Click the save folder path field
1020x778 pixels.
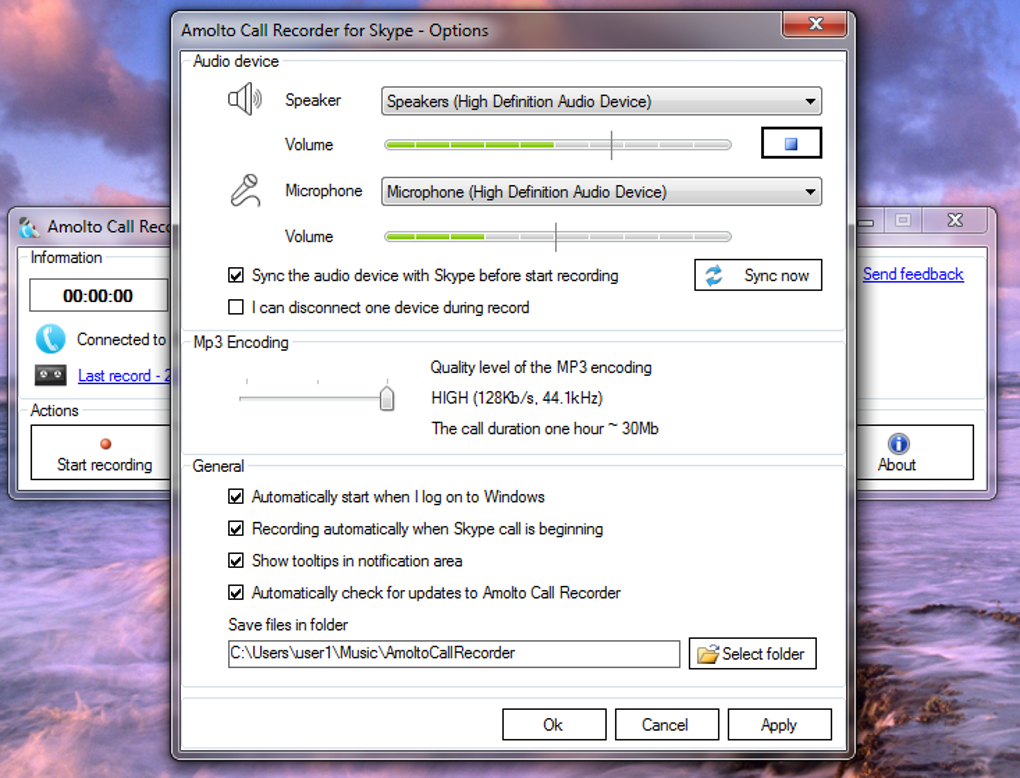(x=453, y=653)
